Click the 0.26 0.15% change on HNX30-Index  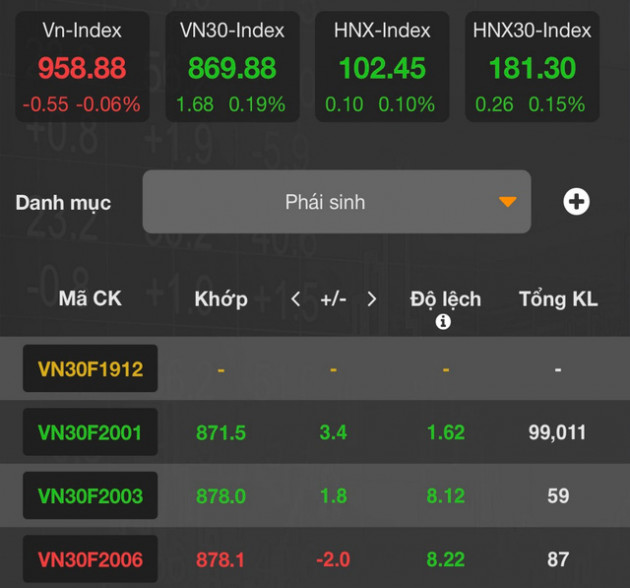[x=530, y=104]
